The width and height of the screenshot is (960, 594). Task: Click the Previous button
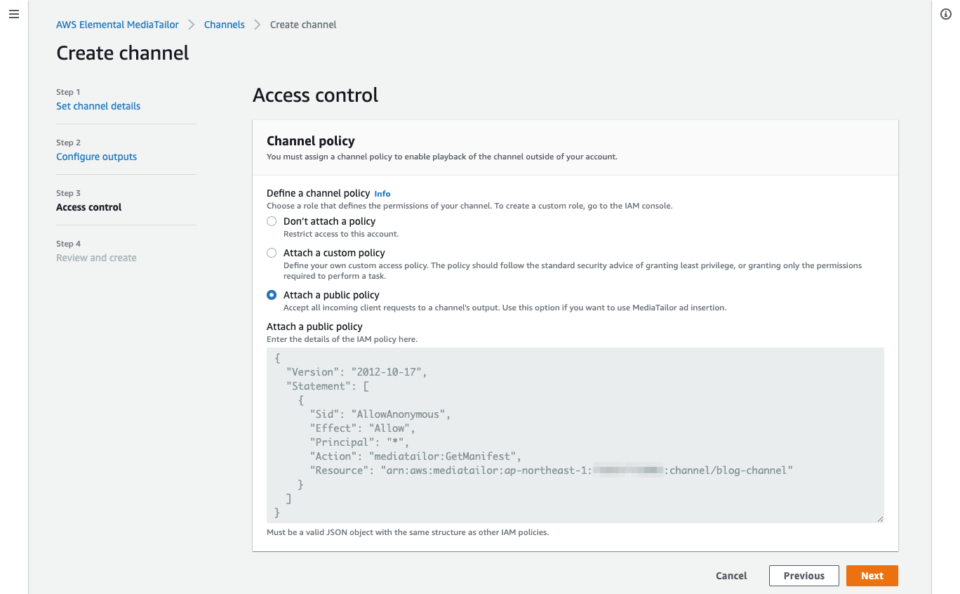[804, 575]
